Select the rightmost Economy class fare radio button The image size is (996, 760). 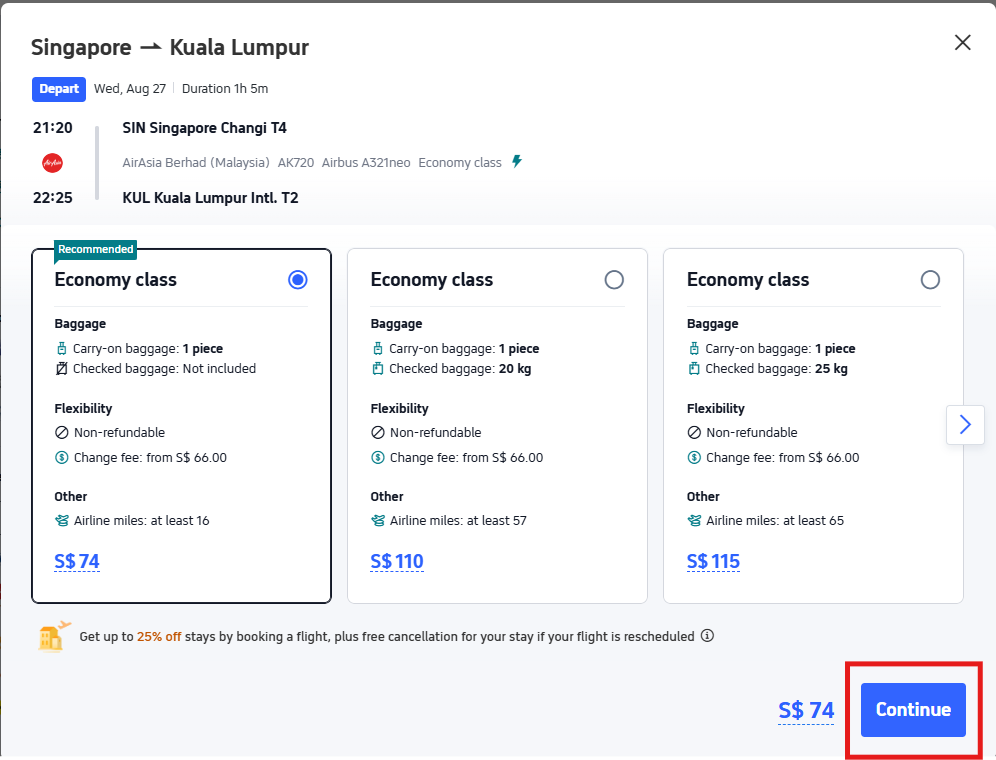930,280
